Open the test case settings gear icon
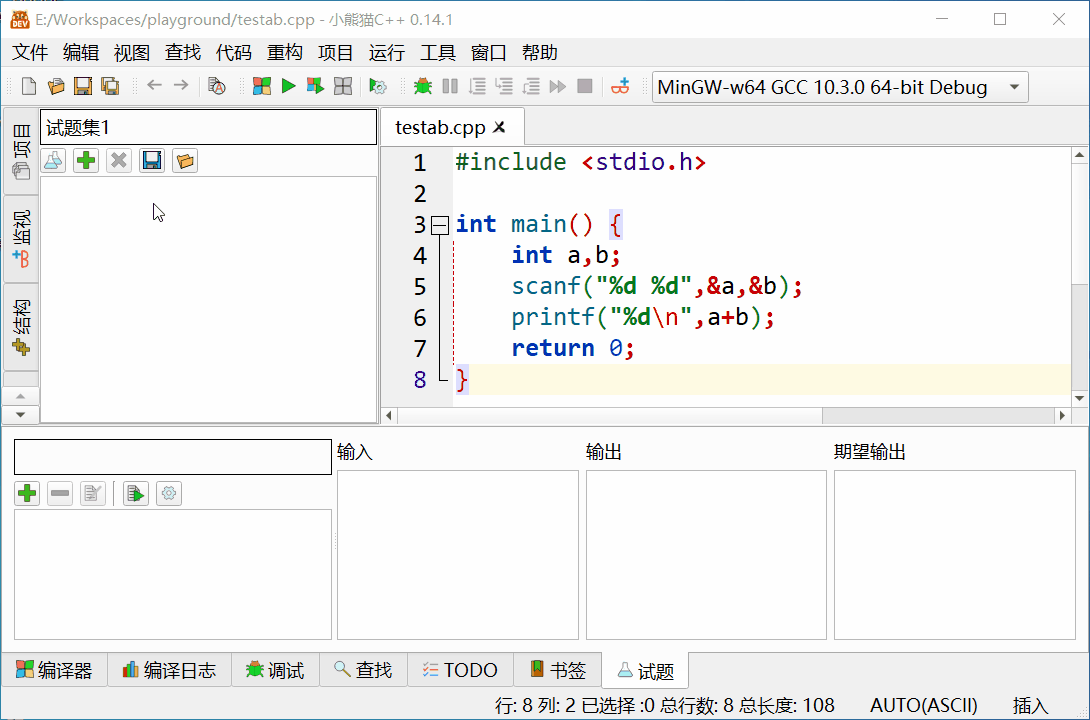Image resolution: width=1090 pixels, height=720 pixels. (x=169, y=493)
